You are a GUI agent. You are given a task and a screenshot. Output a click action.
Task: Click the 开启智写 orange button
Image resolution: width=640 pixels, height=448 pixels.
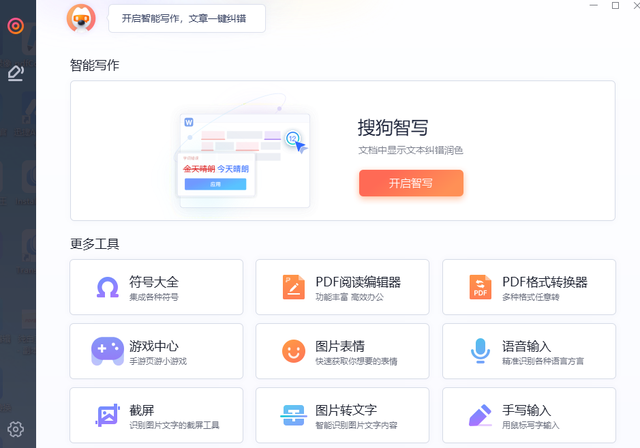(x=411, y=183)
